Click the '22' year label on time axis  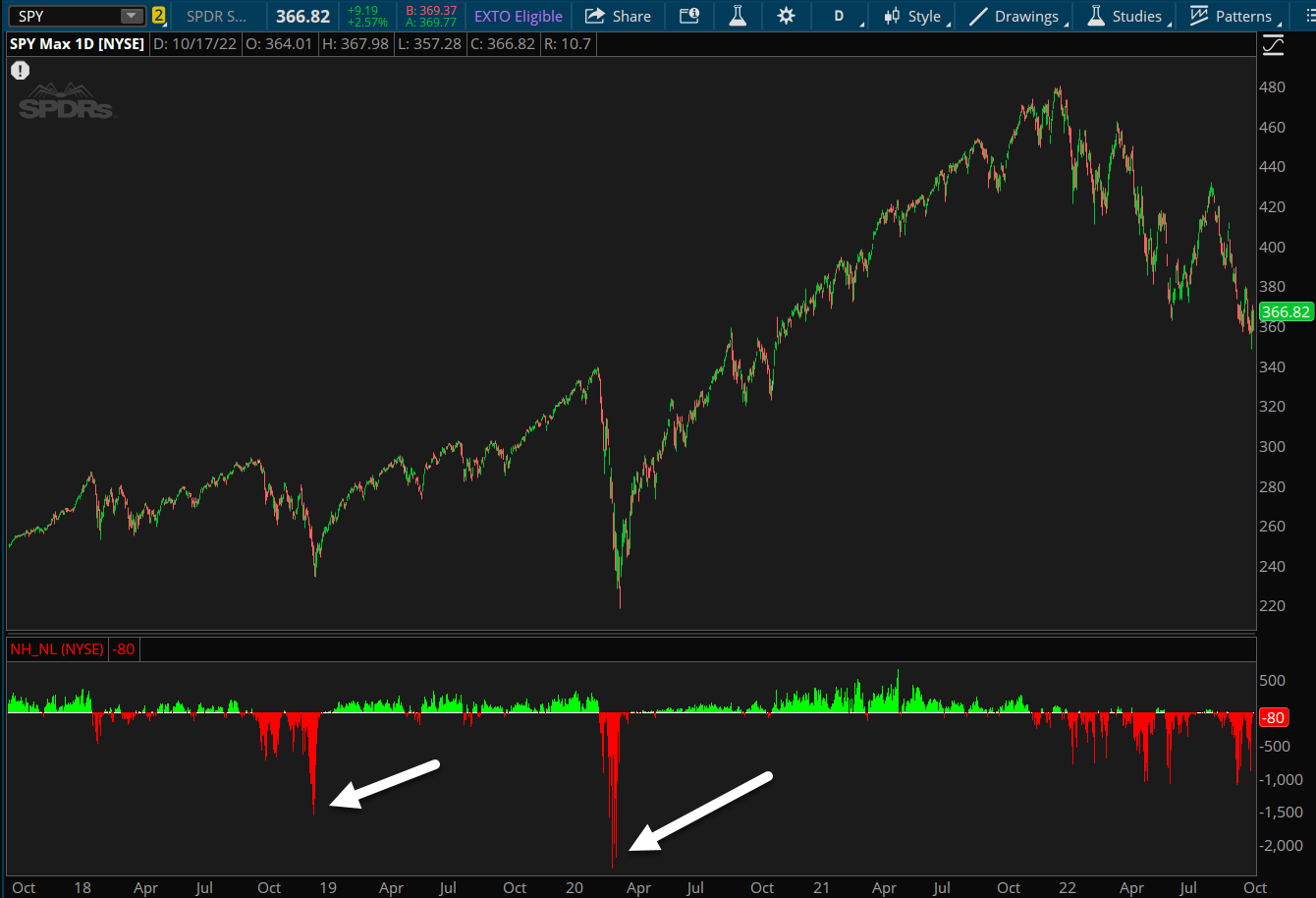(x=1068, y=887)
